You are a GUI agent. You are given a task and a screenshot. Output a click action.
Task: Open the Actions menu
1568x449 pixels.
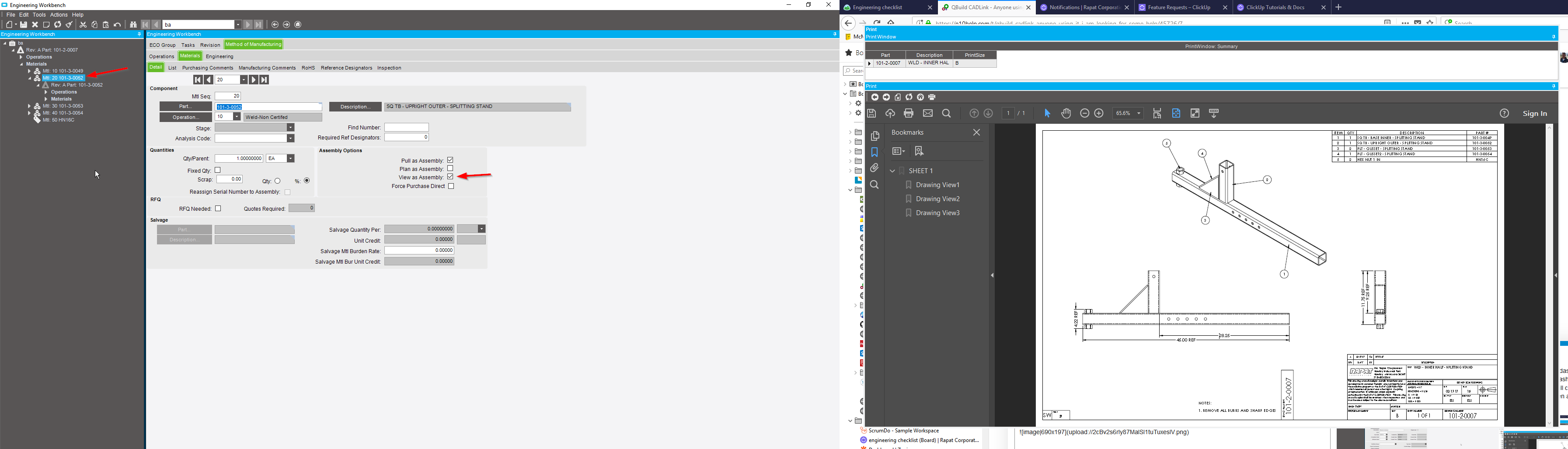click(59, 15)
